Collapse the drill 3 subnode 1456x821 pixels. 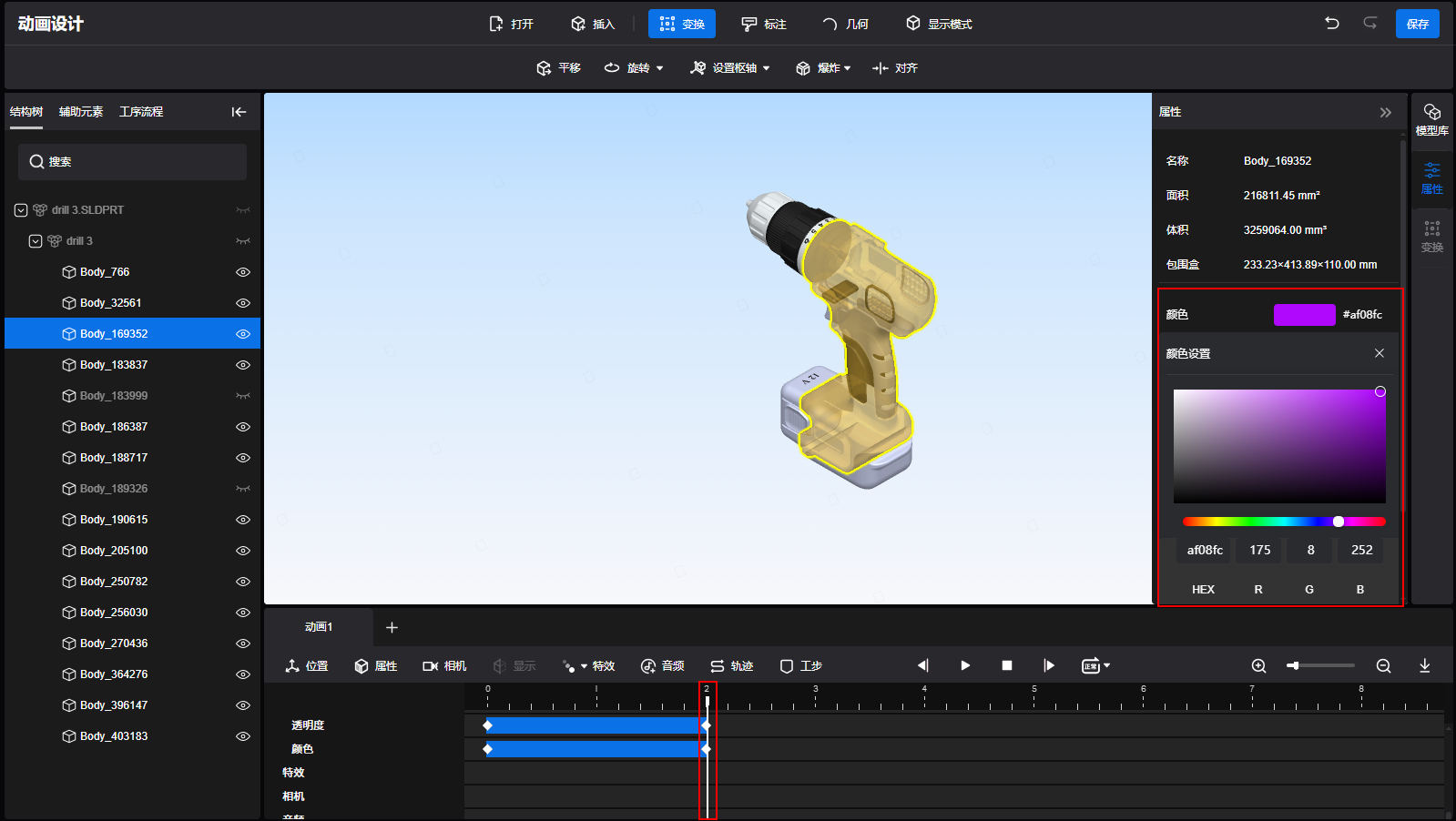[36, 241]
